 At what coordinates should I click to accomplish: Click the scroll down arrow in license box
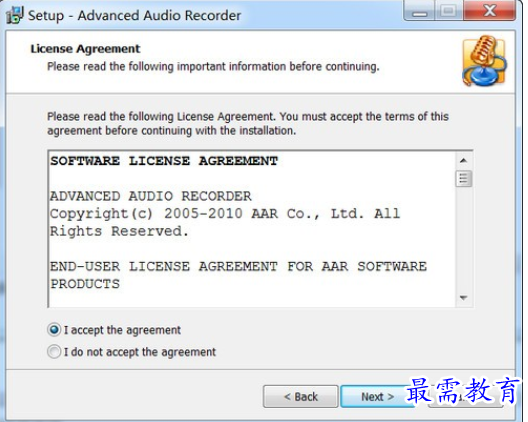[463, 298]
